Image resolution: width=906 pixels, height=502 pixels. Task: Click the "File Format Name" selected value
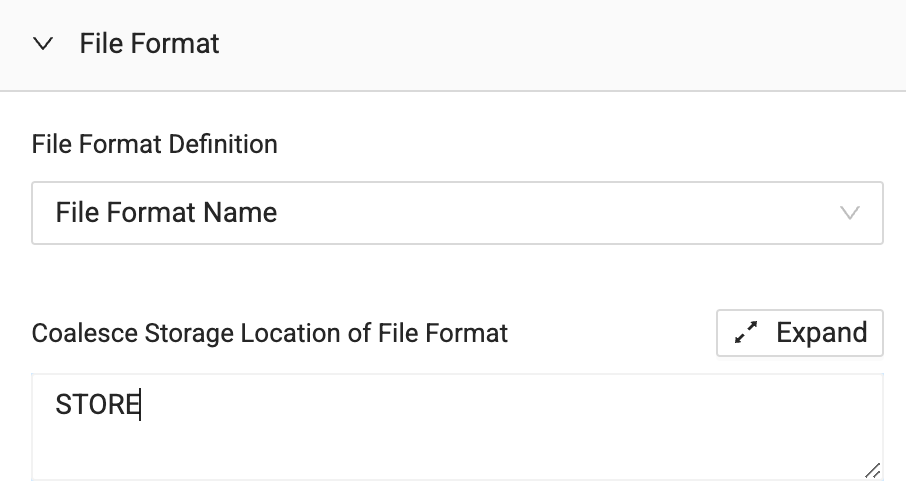tap(166, 212)
